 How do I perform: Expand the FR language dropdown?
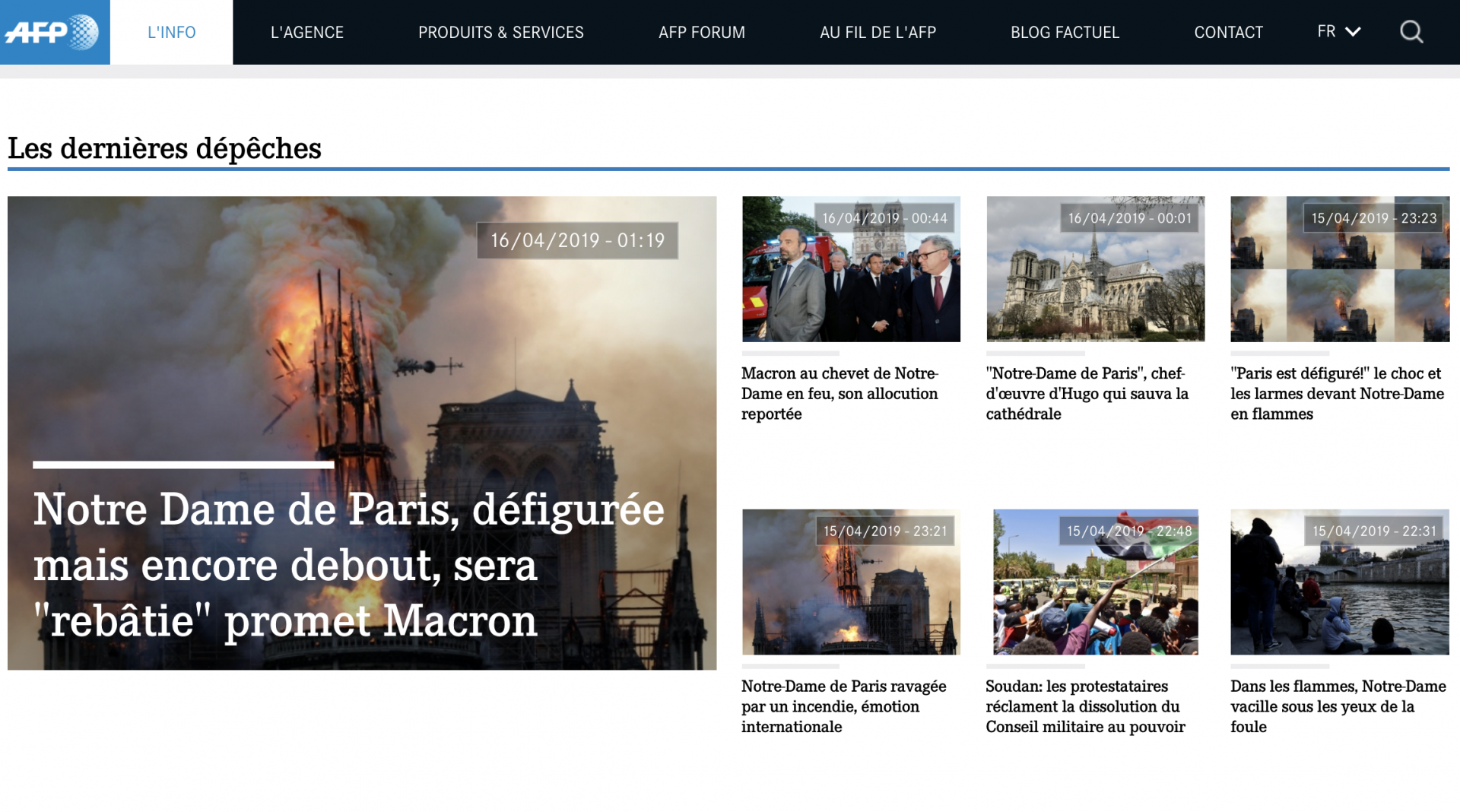click(1339, 32)
